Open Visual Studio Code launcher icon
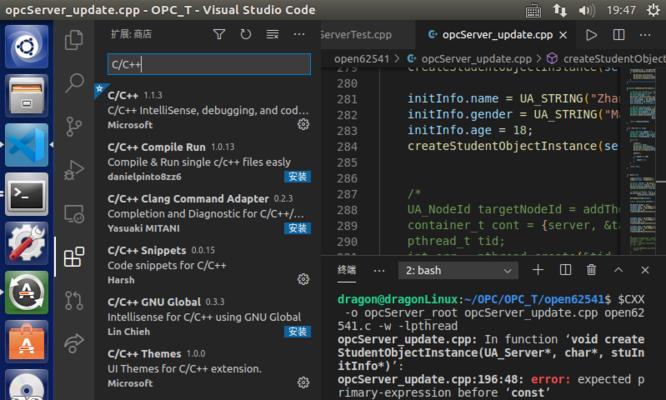This screenshot has height=400, width=666. (x=27, y=145)
